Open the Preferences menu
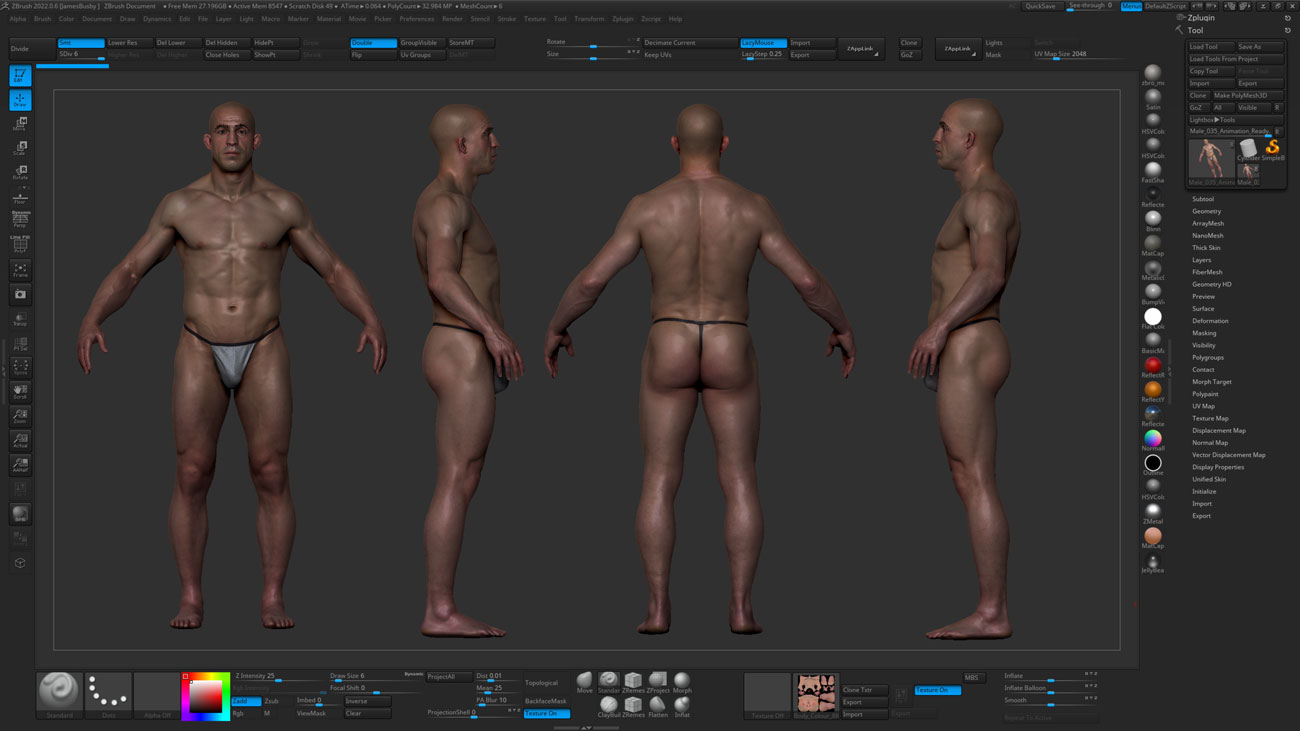The width and height of the screenshot is (1300, 731). (416, 18)
